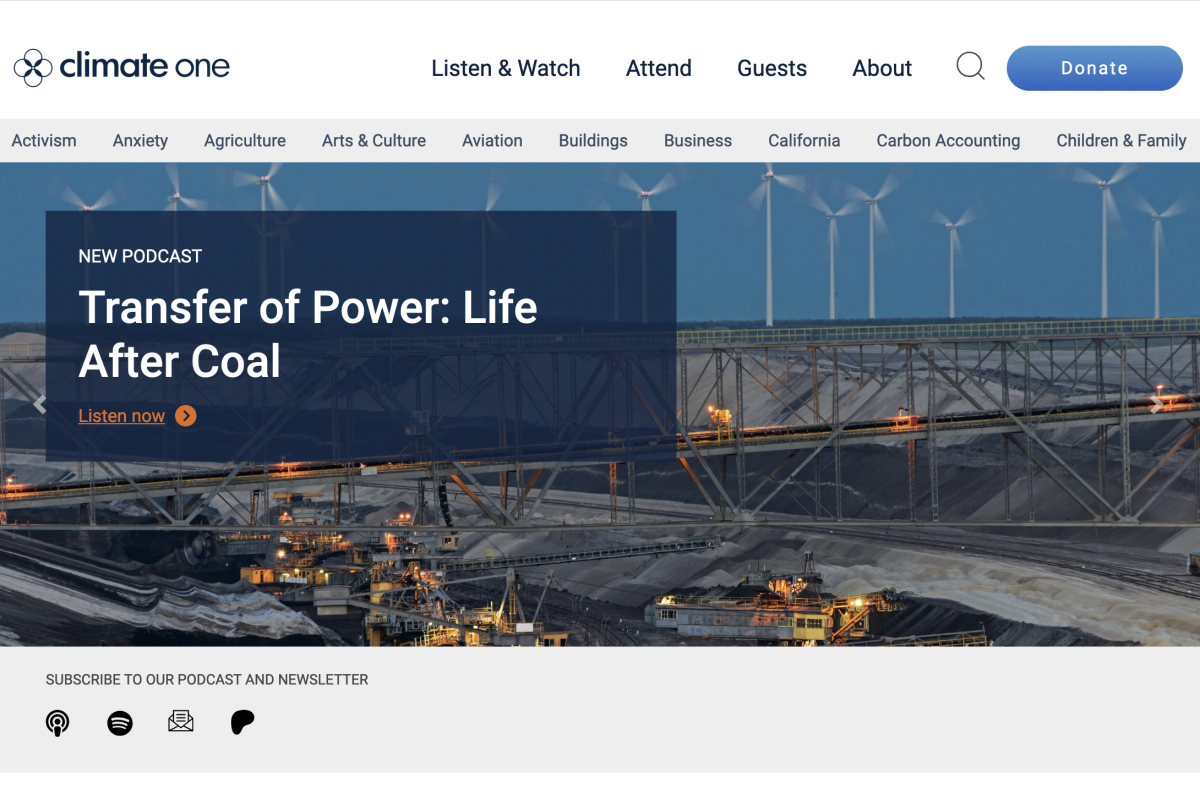Open the Patreon icon
Screen dimensions: 1200x810
[x=242, y=722]
